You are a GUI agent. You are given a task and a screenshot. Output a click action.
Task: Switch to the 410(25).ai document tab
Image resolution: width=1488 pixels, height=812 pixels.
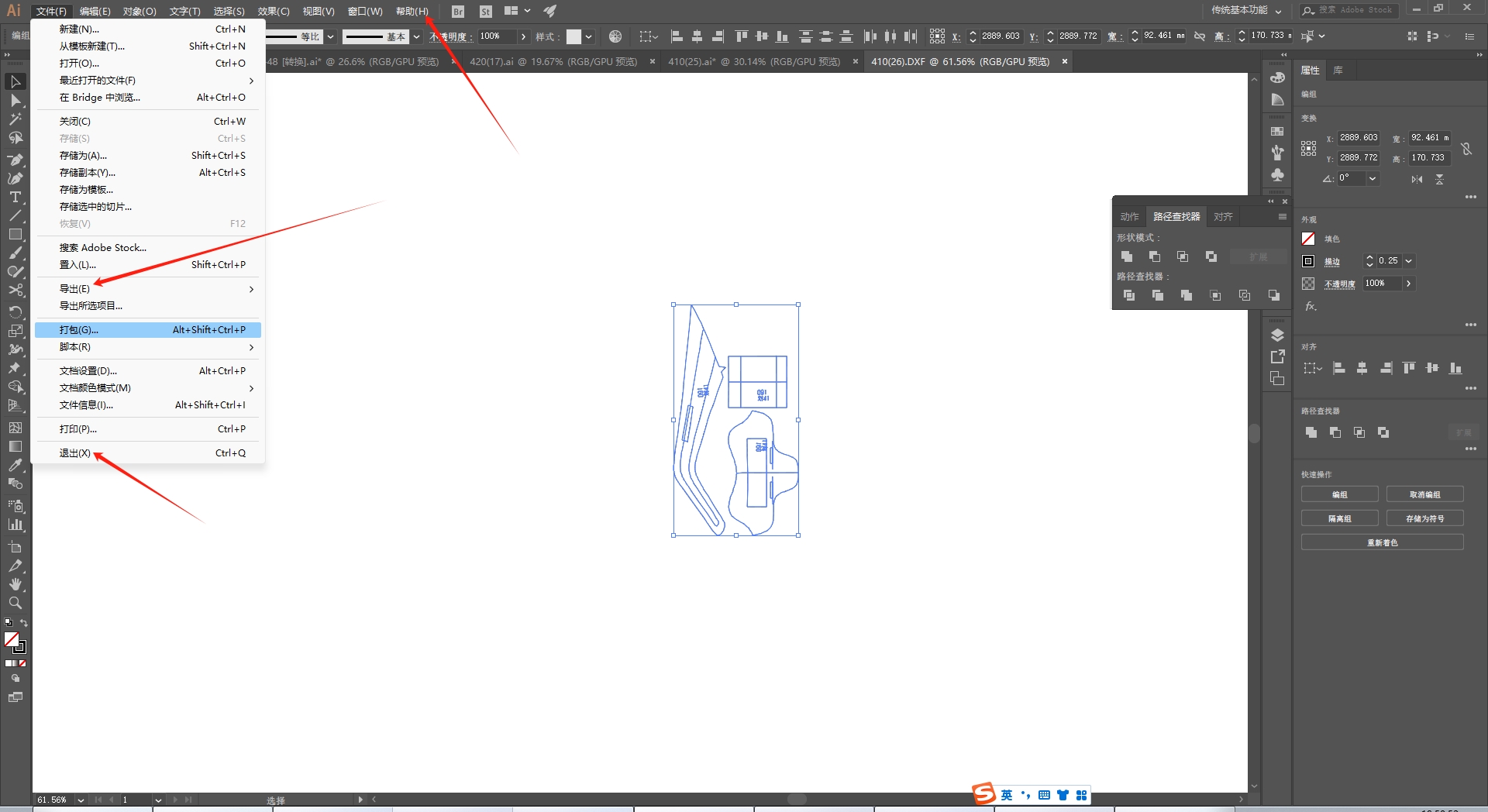point(753,61)
